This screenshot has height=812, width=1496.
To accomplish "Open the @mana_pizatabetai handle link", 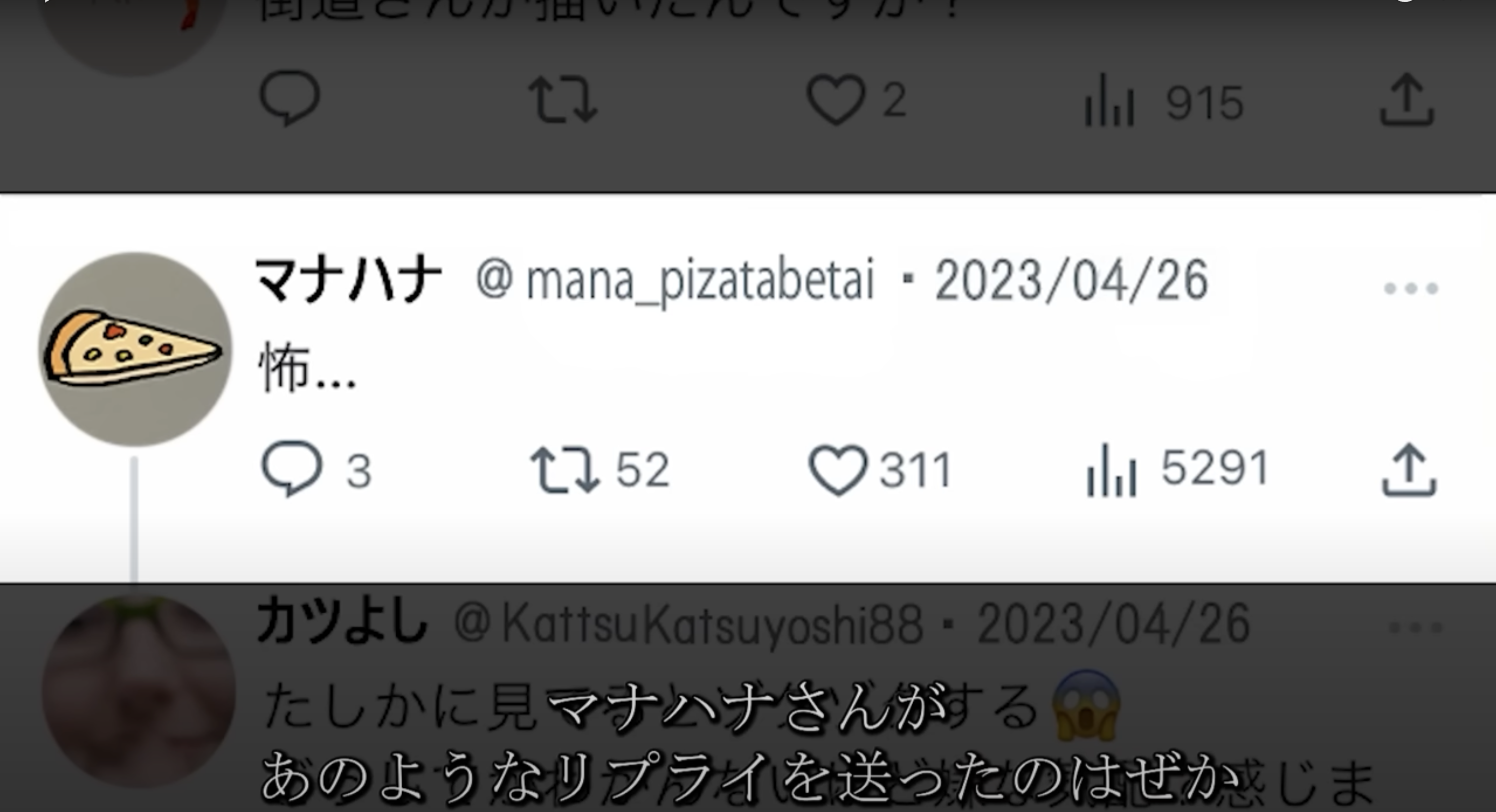I will [x=675, y=281].
